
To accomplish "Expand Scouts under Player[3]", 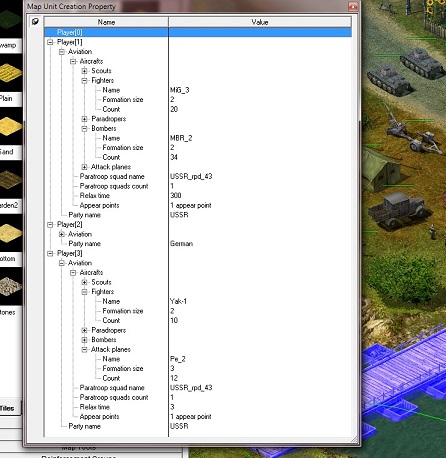I will pyautogui.click(x=85, y=282).
